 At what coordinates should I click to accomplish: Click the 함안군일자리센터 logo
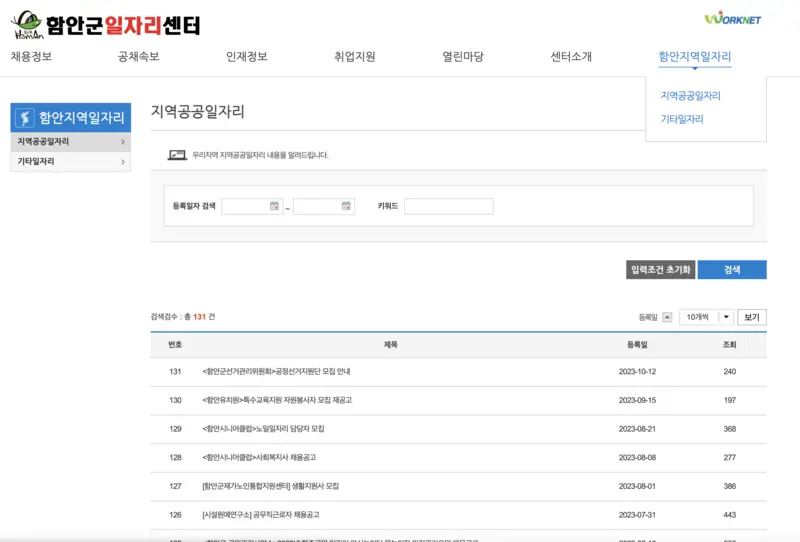tap(106, 24)
